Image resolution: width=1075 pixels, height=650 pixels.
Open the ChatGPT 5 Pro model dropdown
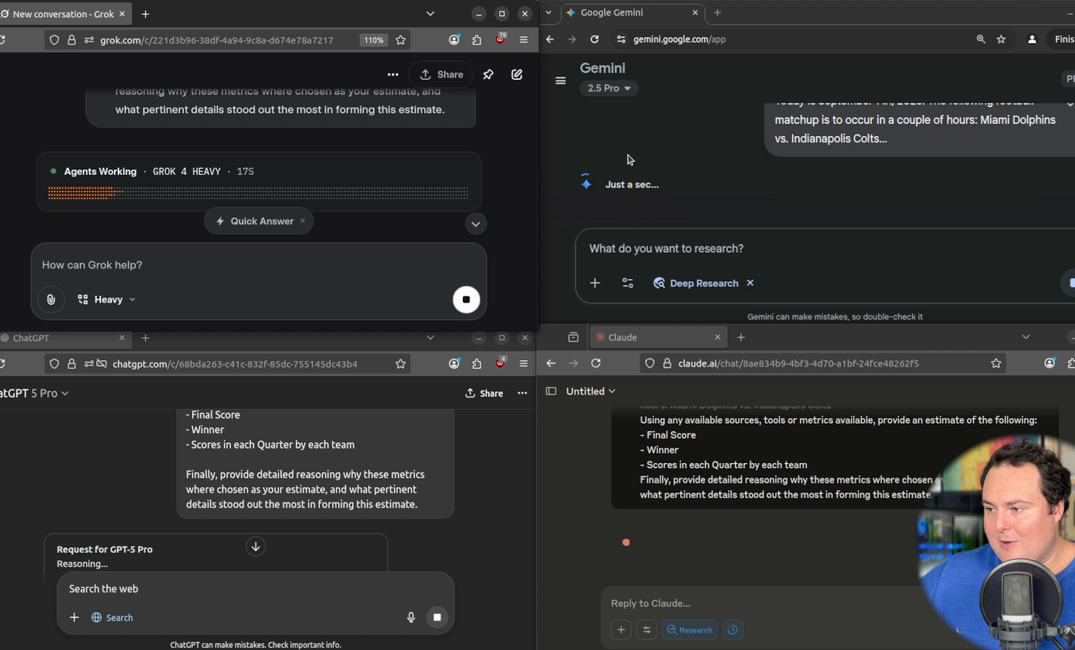[x=34, y=394]
